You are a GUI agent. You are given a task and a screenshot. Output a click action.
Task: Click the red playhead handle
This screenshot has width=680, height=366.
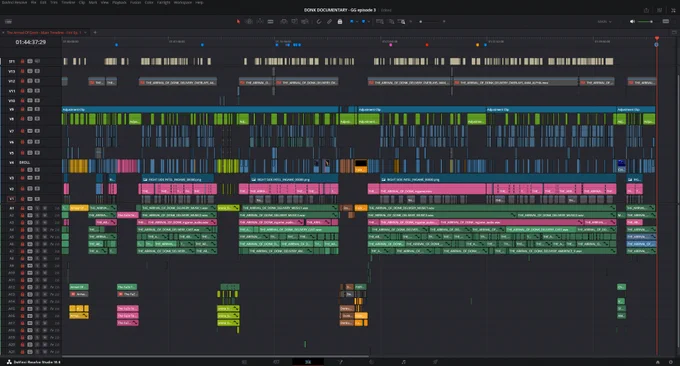(657, 39)
